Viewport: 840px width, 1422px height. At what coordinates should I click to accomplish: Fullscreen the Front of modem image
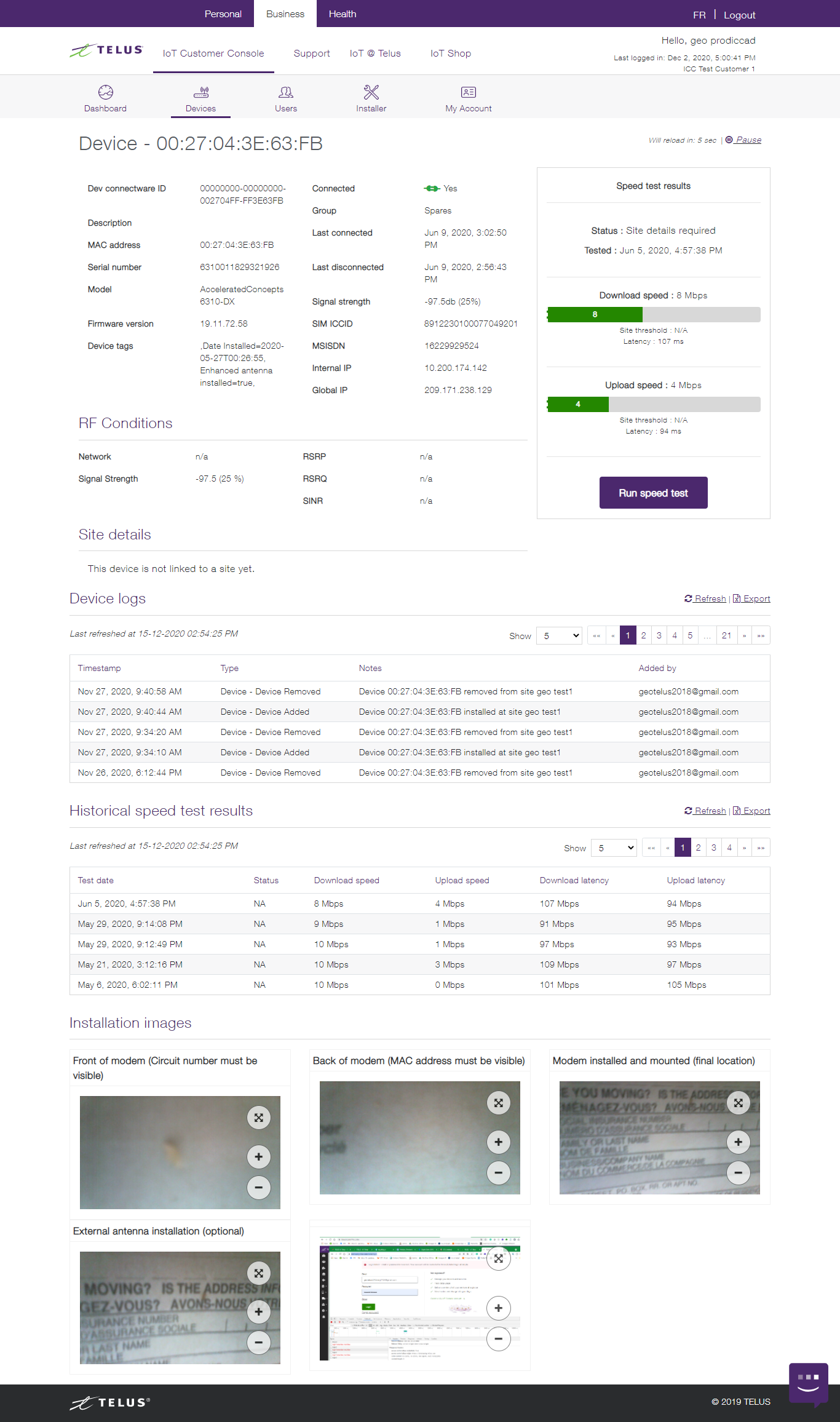[x=259, y=1118]
